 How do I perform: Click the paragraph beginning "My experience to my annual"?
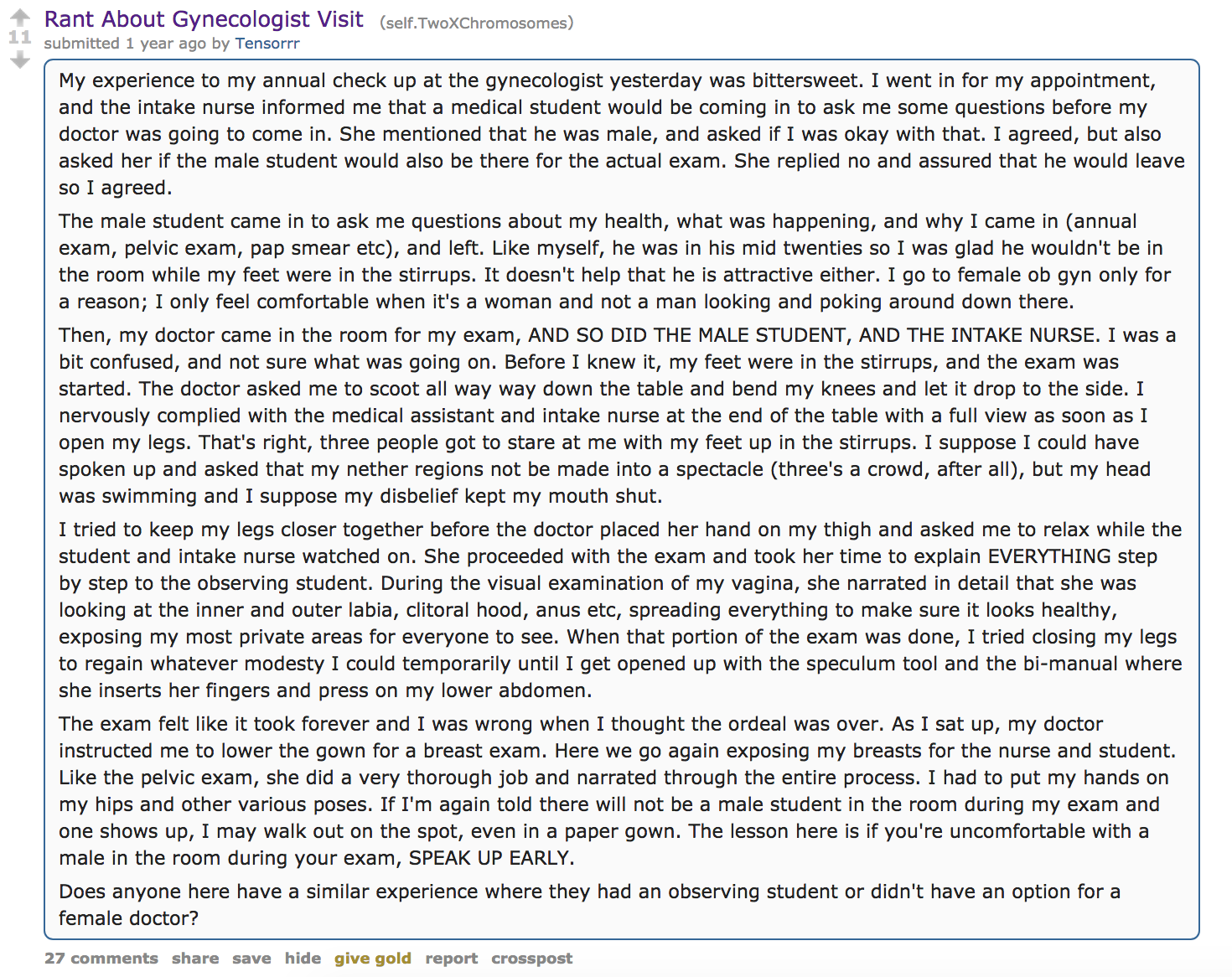click(621, 134)
